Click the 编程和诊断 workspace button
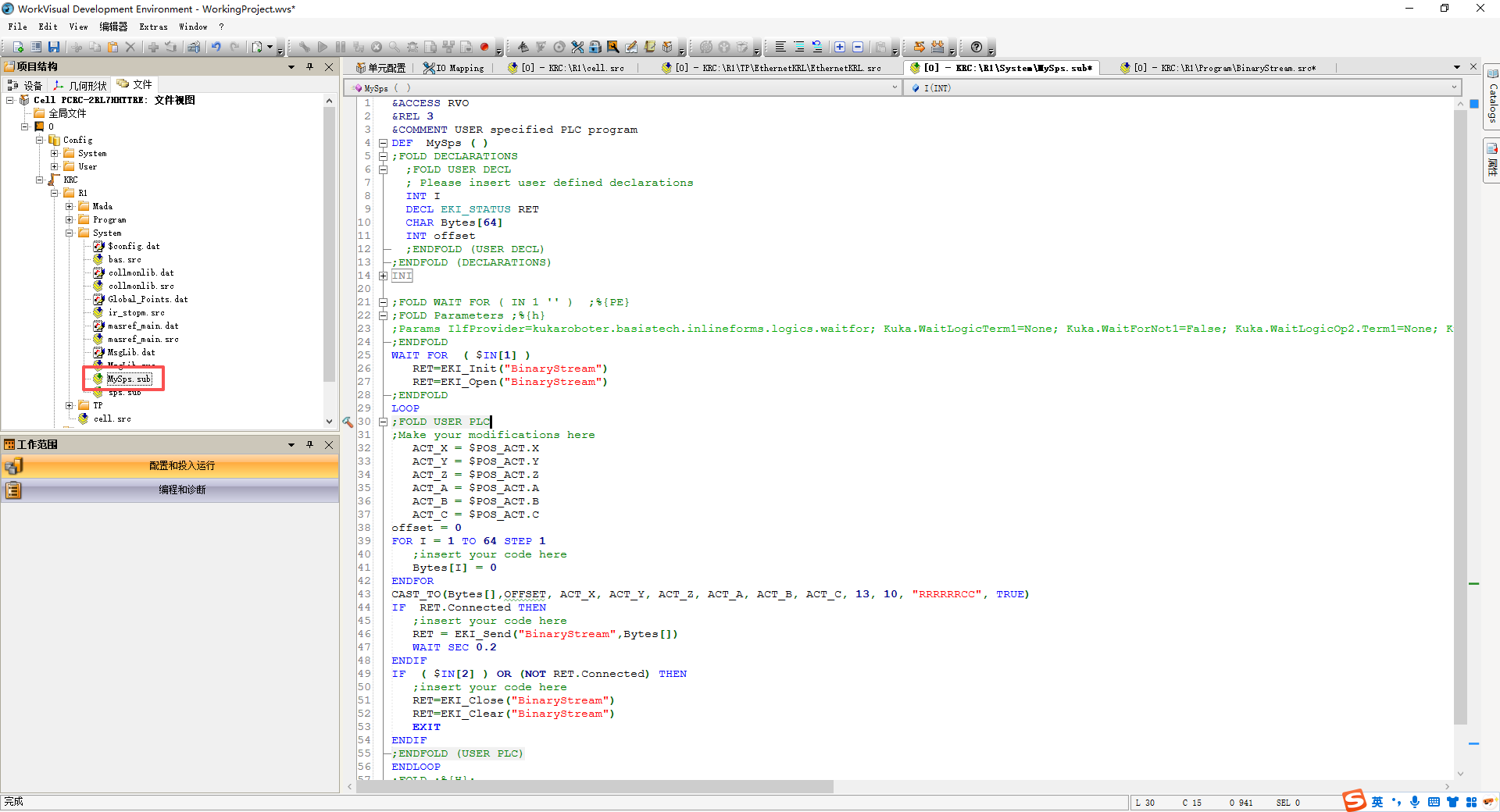Image resolution: width=1500 pixels, height=812 pixels. 170,490
